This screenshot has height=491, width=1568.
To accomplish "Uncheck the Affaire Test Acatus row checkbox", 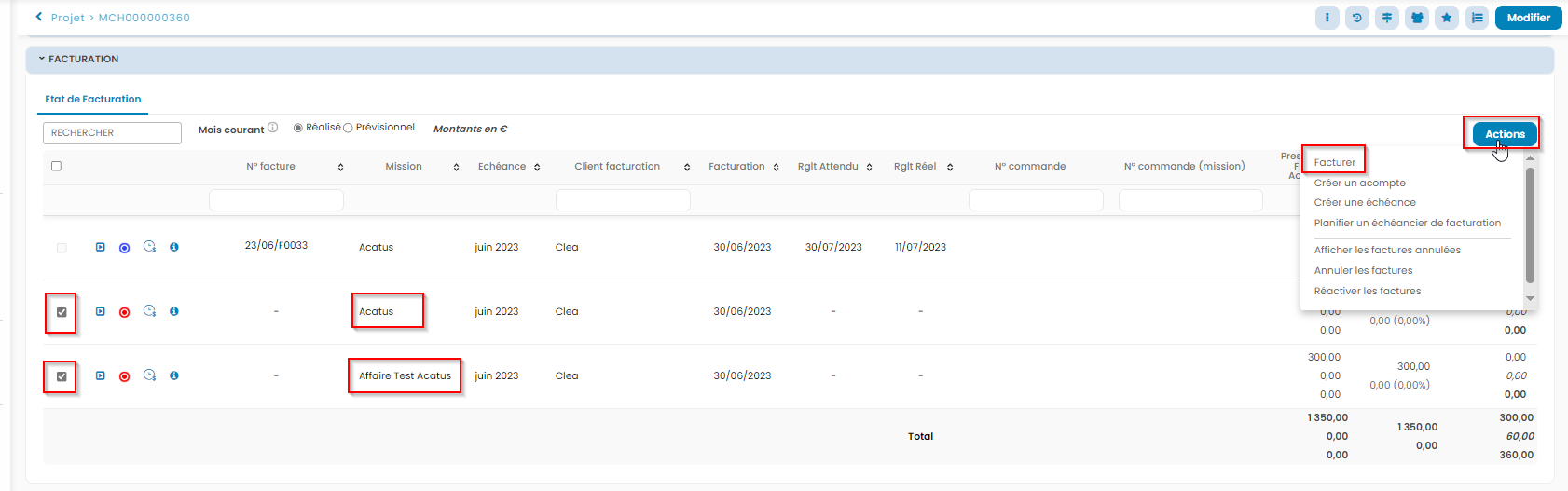I will (62, 376).
